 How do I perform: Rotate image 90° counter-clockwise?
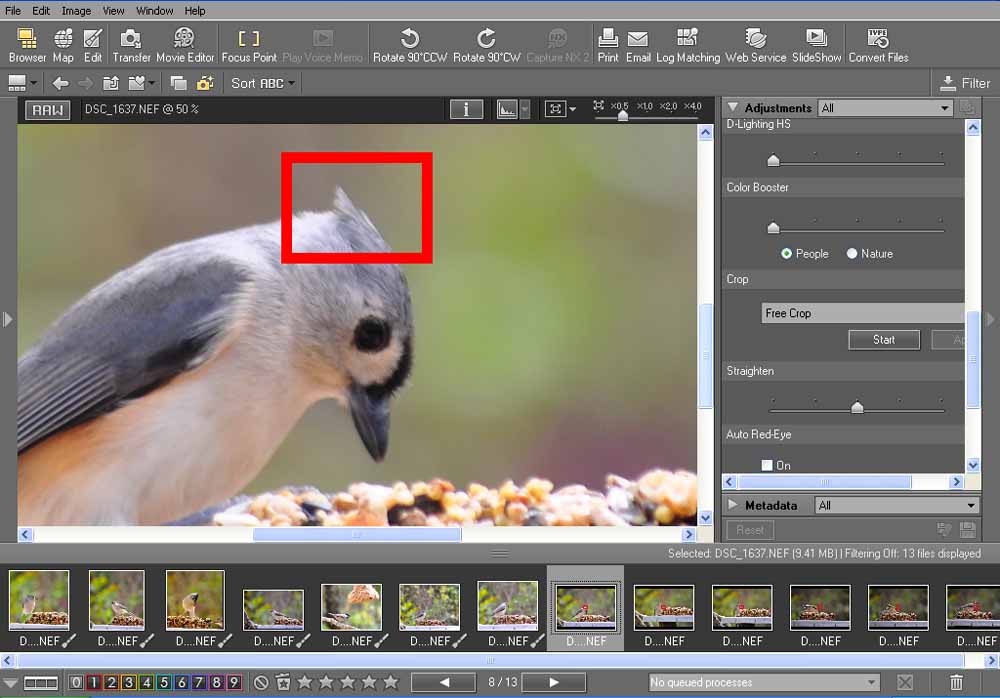click(410, 39)
